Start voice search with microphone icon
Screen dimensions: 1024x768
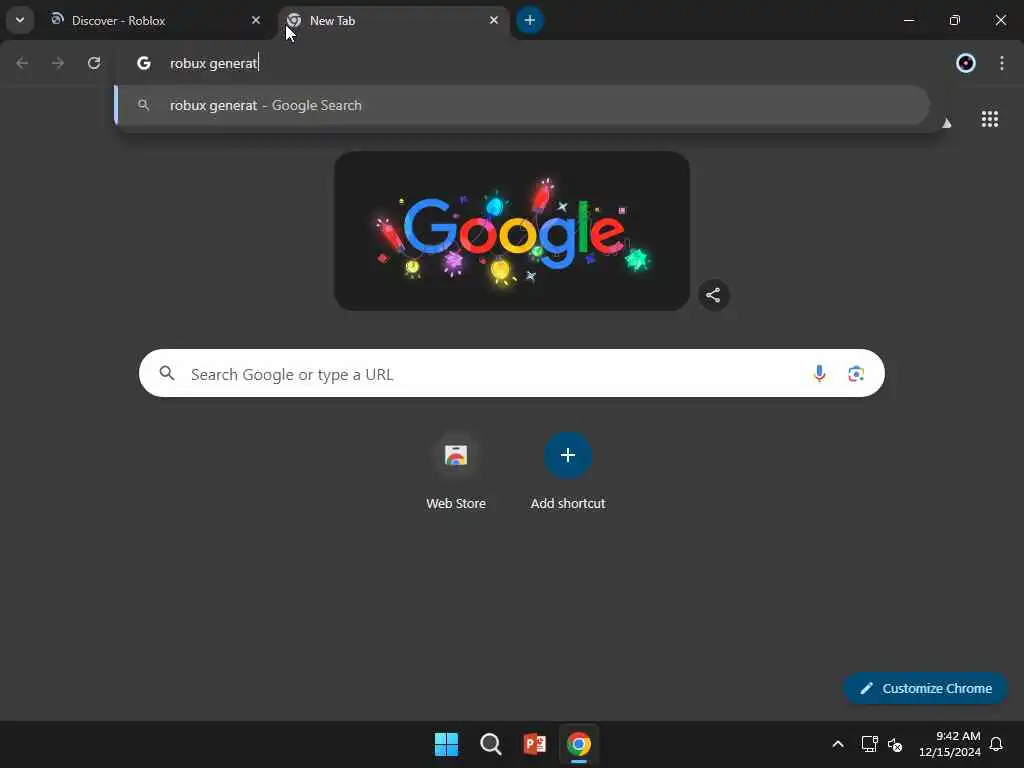(820, 374)
